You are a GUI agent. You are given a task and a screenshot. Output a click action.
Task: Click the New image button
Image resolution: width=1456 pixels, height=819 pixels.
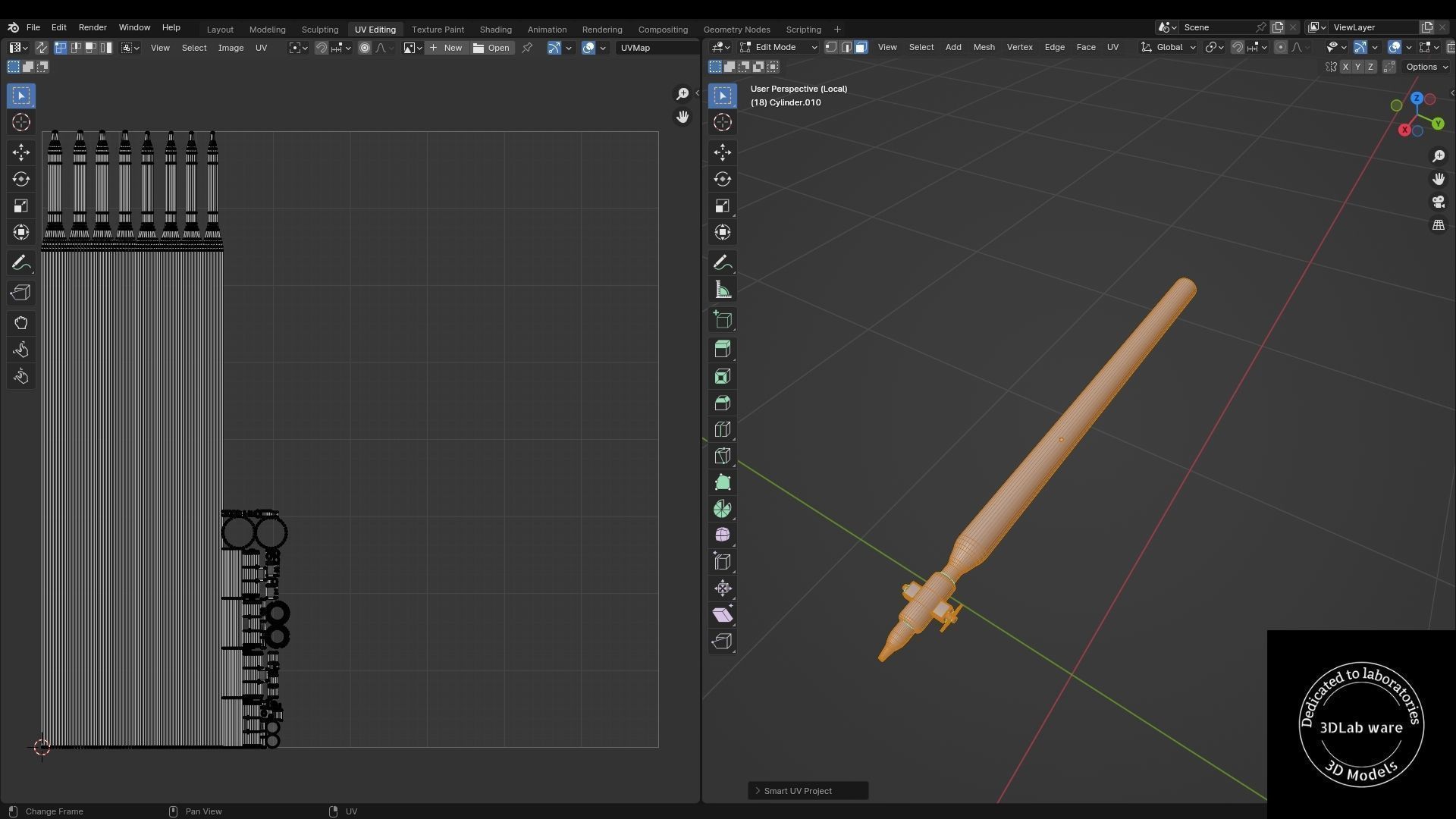446,48
